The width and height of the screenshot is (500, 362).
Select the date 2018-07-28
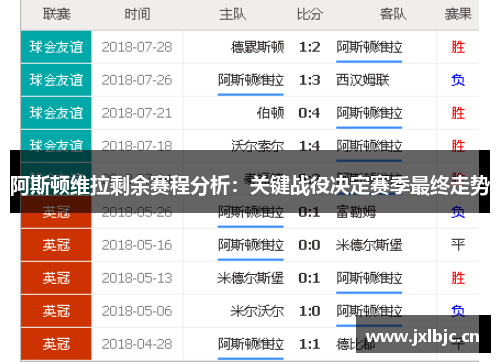click(x=137, y=47)
